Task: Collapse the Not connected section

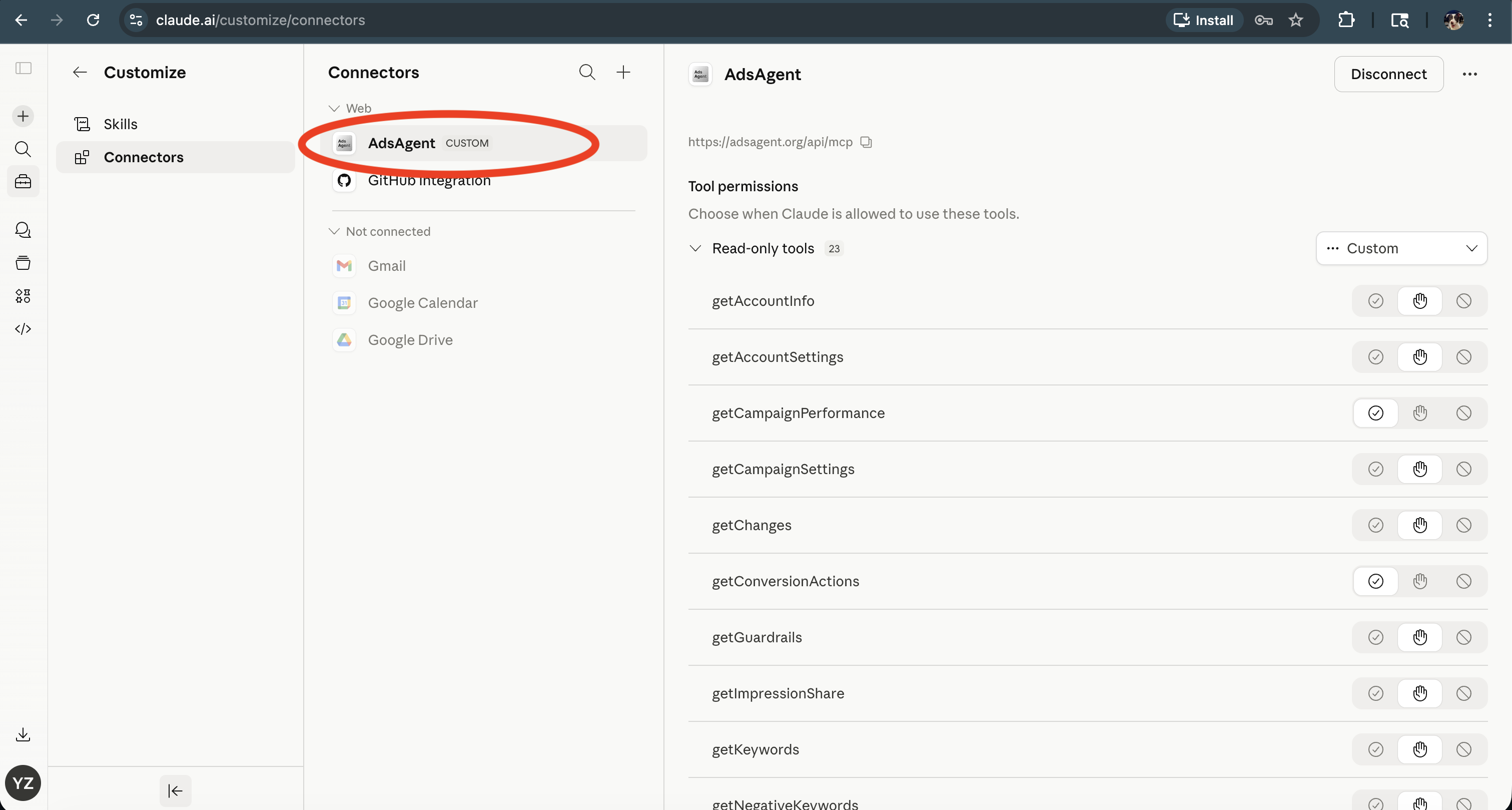Action: pos(334,231)
